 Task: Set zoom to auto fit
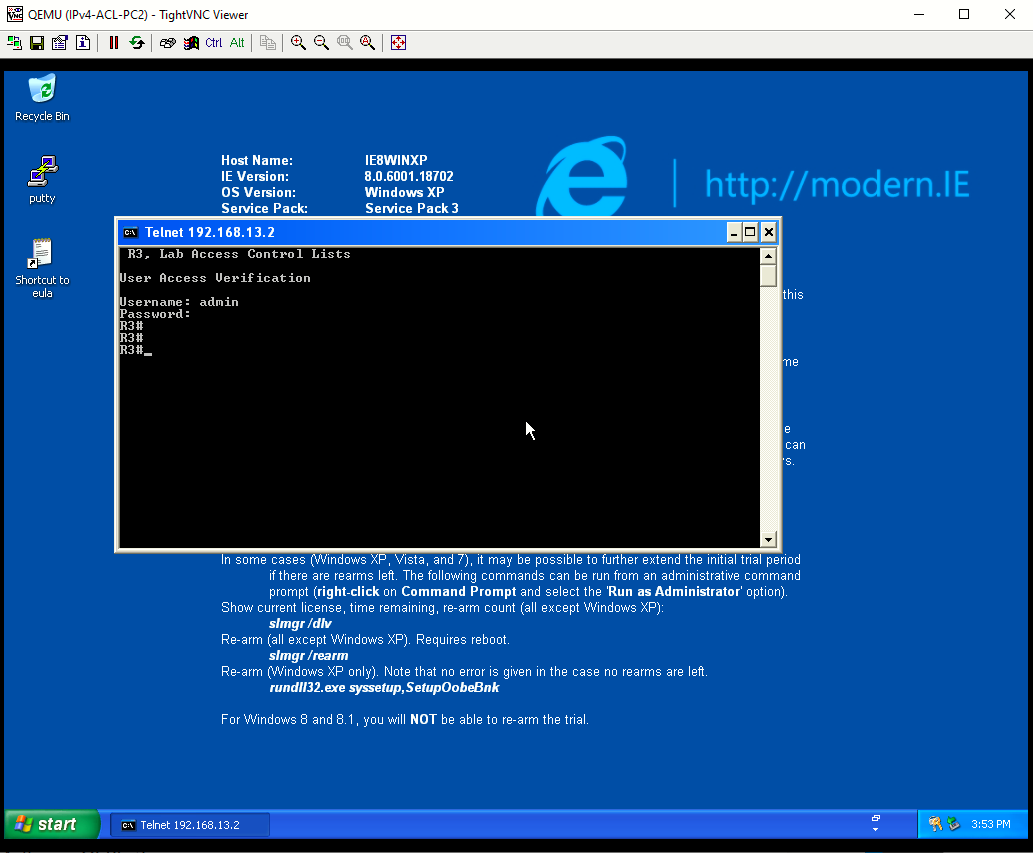pos(368,43)
